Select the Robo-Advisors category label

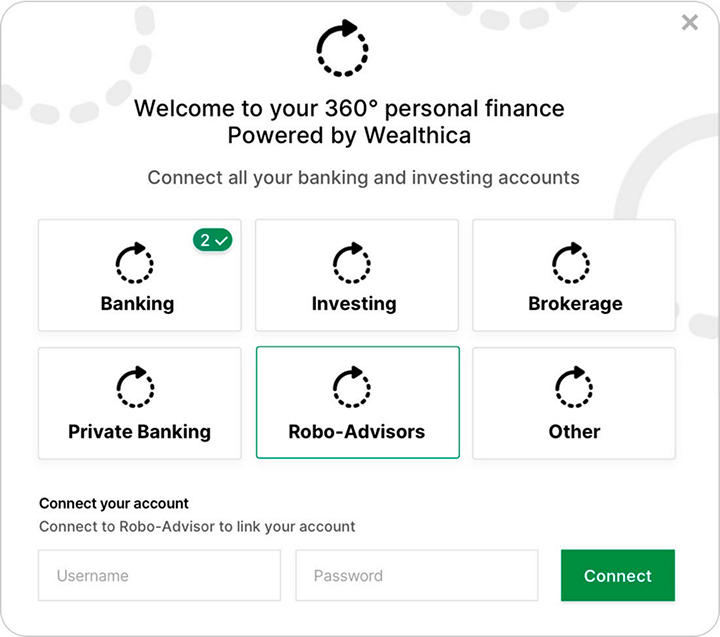pyautogui.click(x=357, y=432)
